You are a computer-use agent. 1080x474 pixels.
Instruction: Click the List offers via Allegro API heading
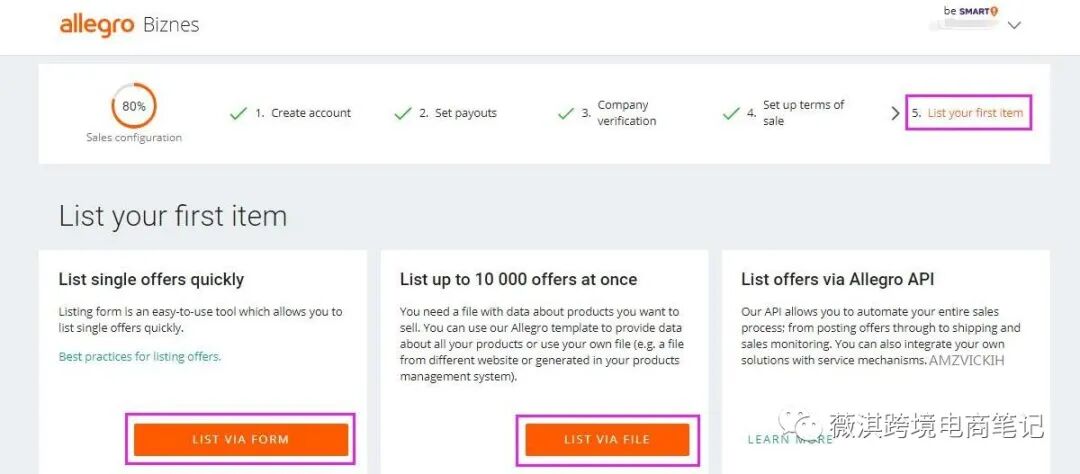coord(837,280)
